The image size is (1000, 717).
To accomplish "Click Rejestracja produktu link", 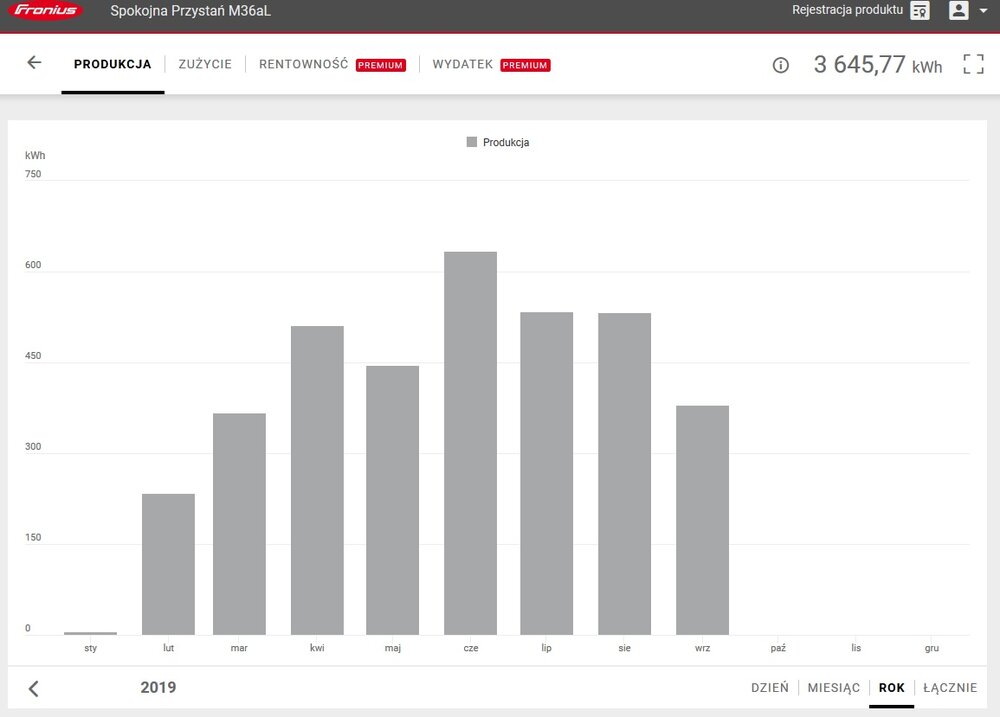I will [x=847, y=10].
